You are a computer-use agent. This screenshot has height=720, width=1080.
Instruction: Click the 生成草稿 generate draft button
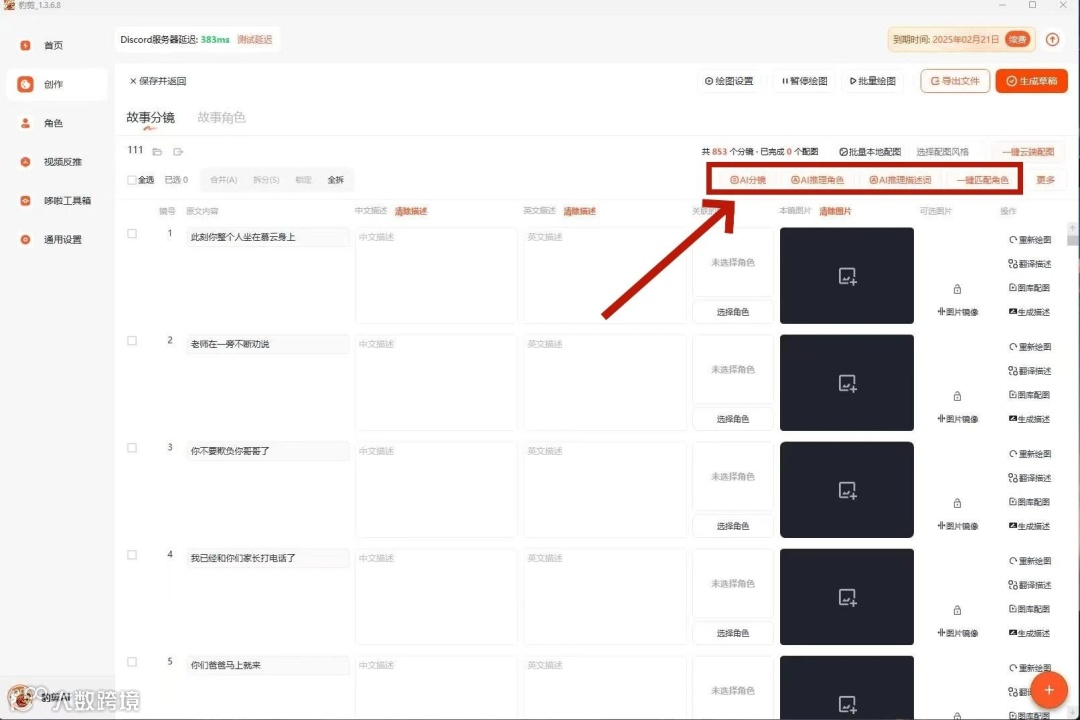(1031, 81)
